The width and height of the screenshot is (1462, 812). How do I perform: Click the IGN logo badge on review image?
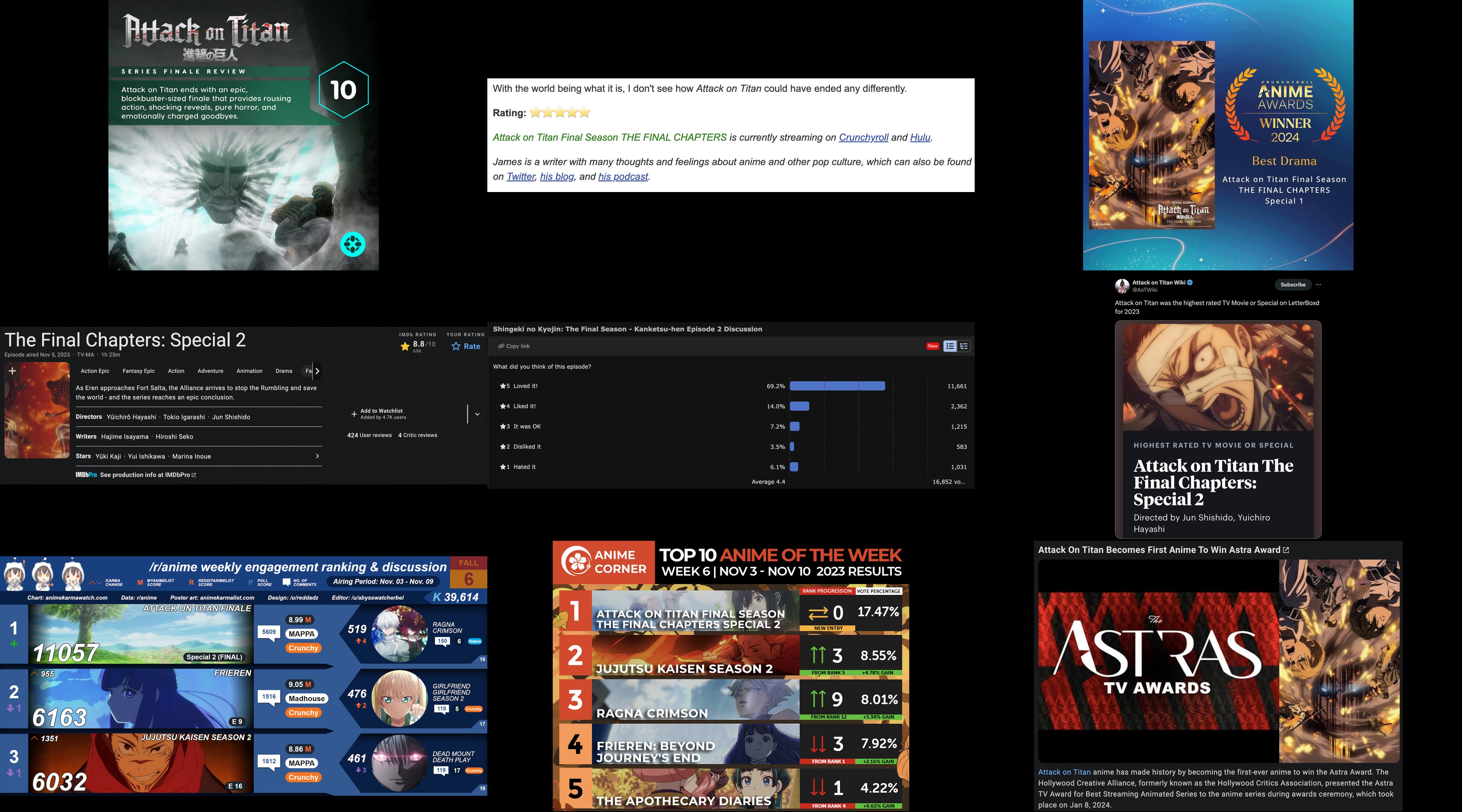click(x=353, y=244)
